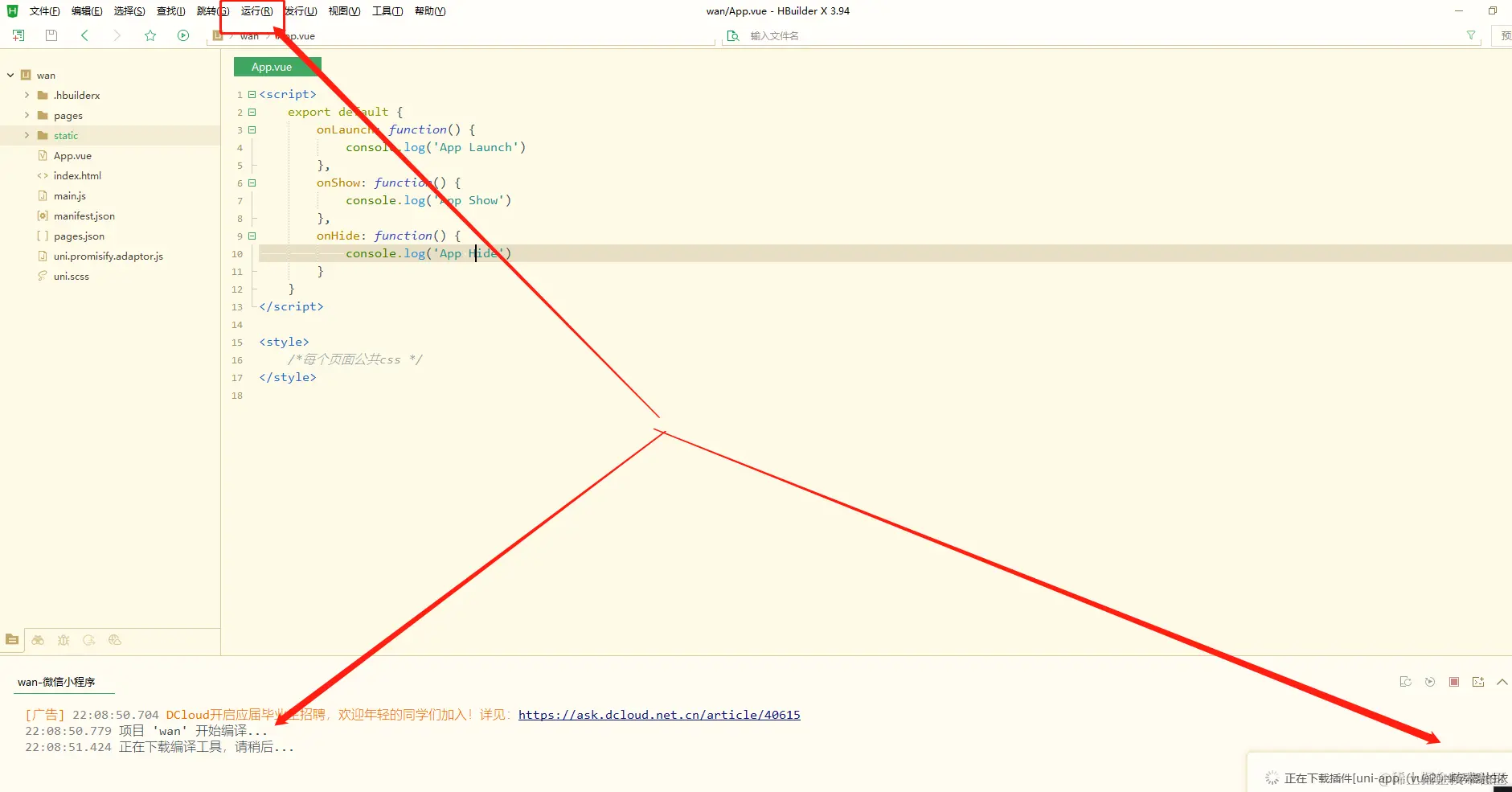The width and height of the screenshot is (1512, 792).
Task: Collapse console panel with up chevron
Action: click(x=1502, y=682)
